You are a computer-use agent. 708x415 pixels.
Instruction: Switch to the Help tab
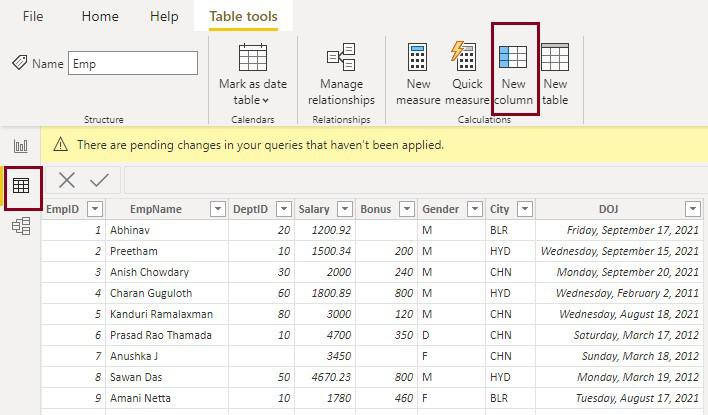tap(164, 16)
